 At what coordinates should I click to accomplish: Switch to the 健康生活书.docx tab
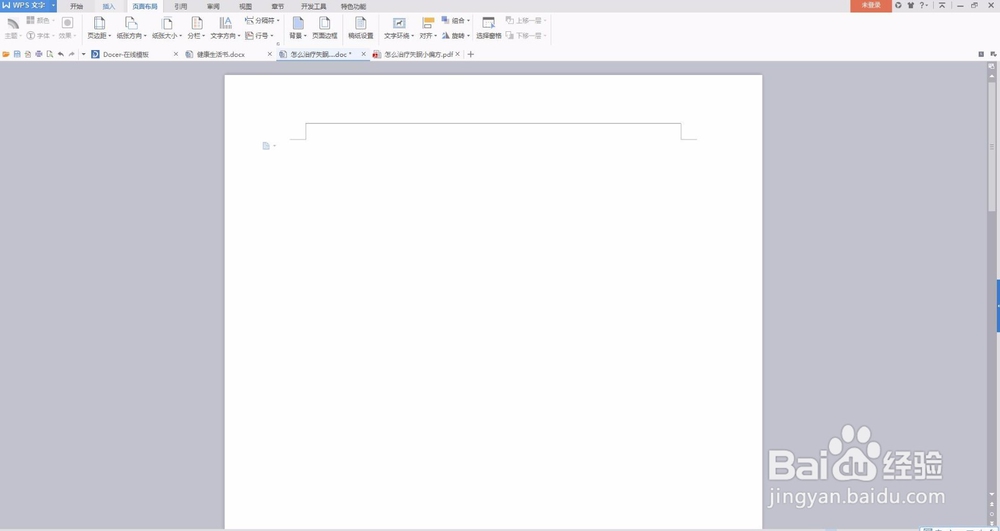[221, 54]
